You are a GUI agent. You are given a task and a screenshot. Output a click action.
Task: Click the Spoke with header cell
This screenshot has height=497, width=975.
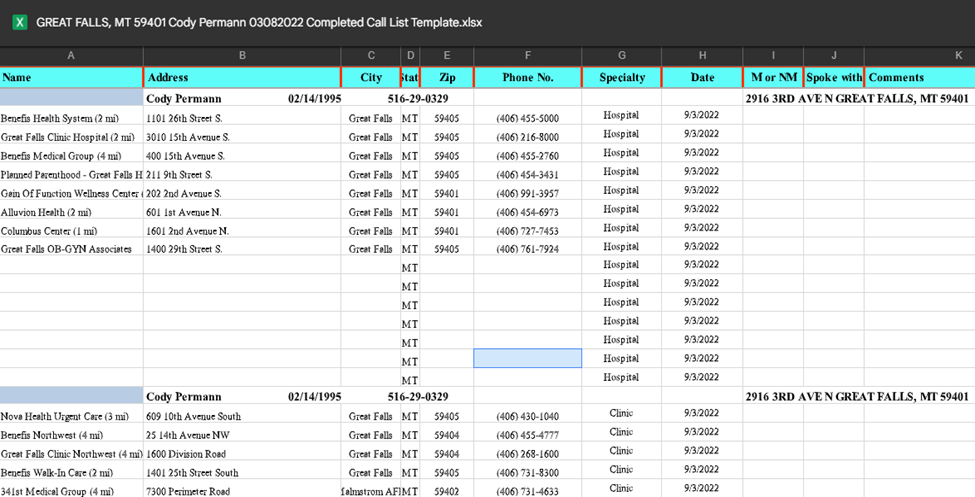click(x=834, y=78)
